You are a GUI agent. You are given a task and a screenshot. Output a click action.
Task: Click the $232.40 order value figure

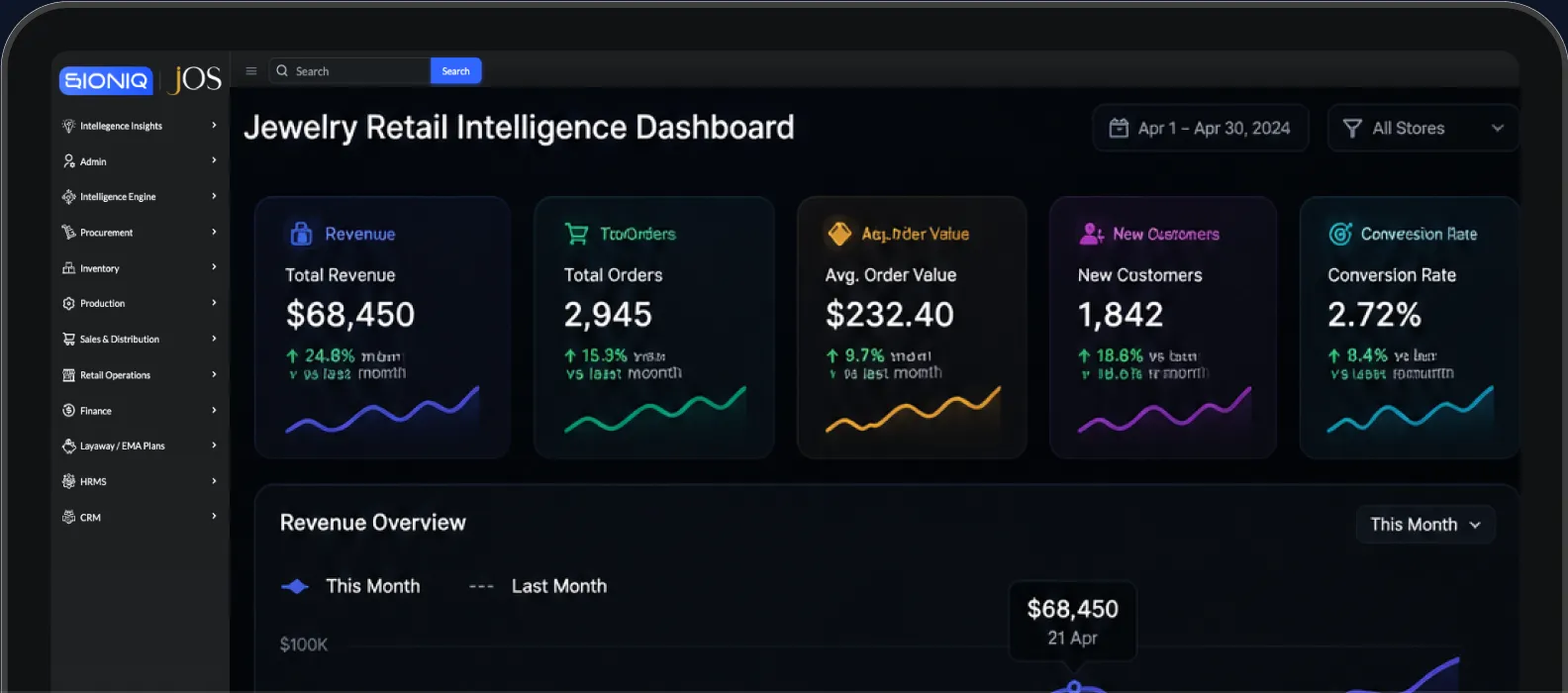[890, 315]
